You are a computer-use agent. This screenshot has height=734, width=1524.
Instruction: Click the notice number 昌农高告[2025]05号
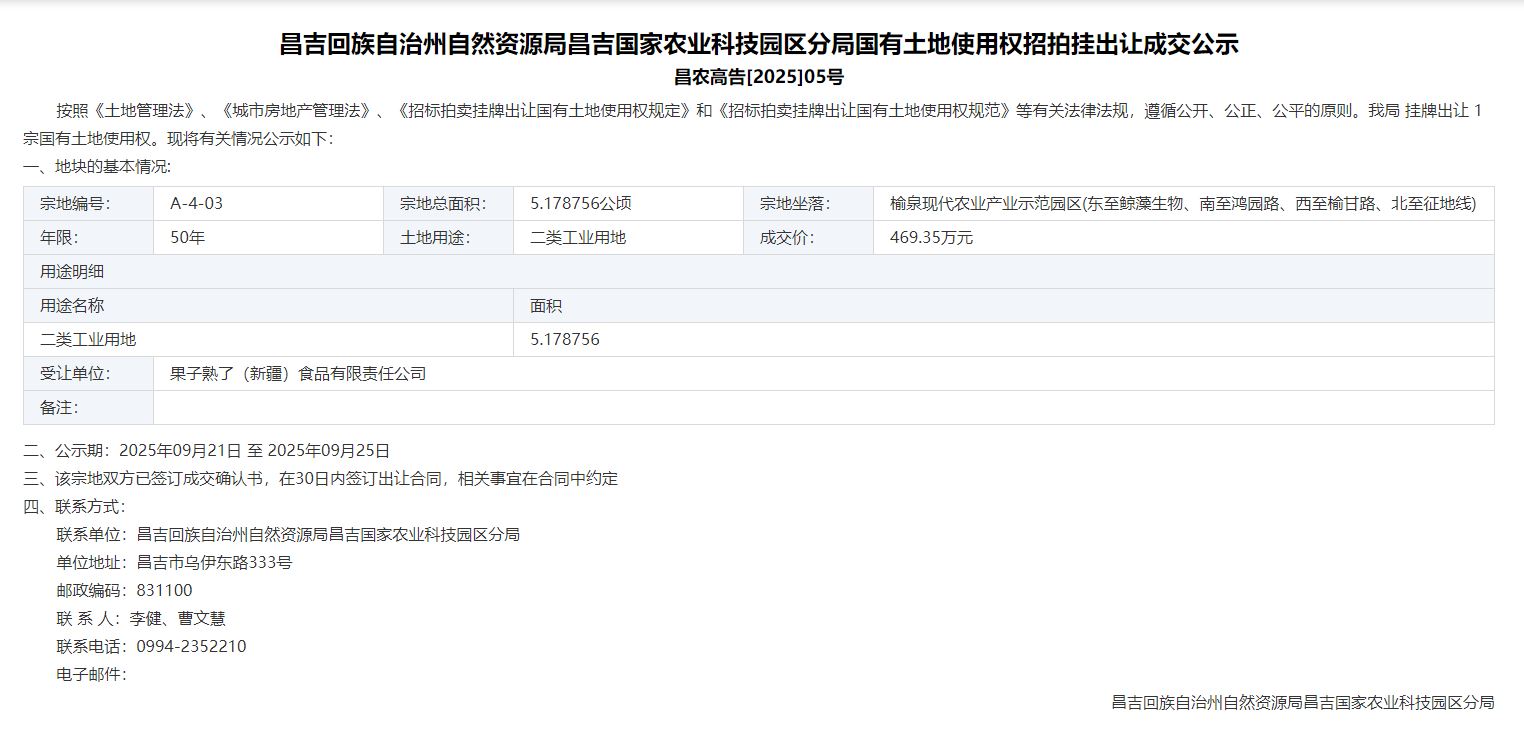(759, 77)
